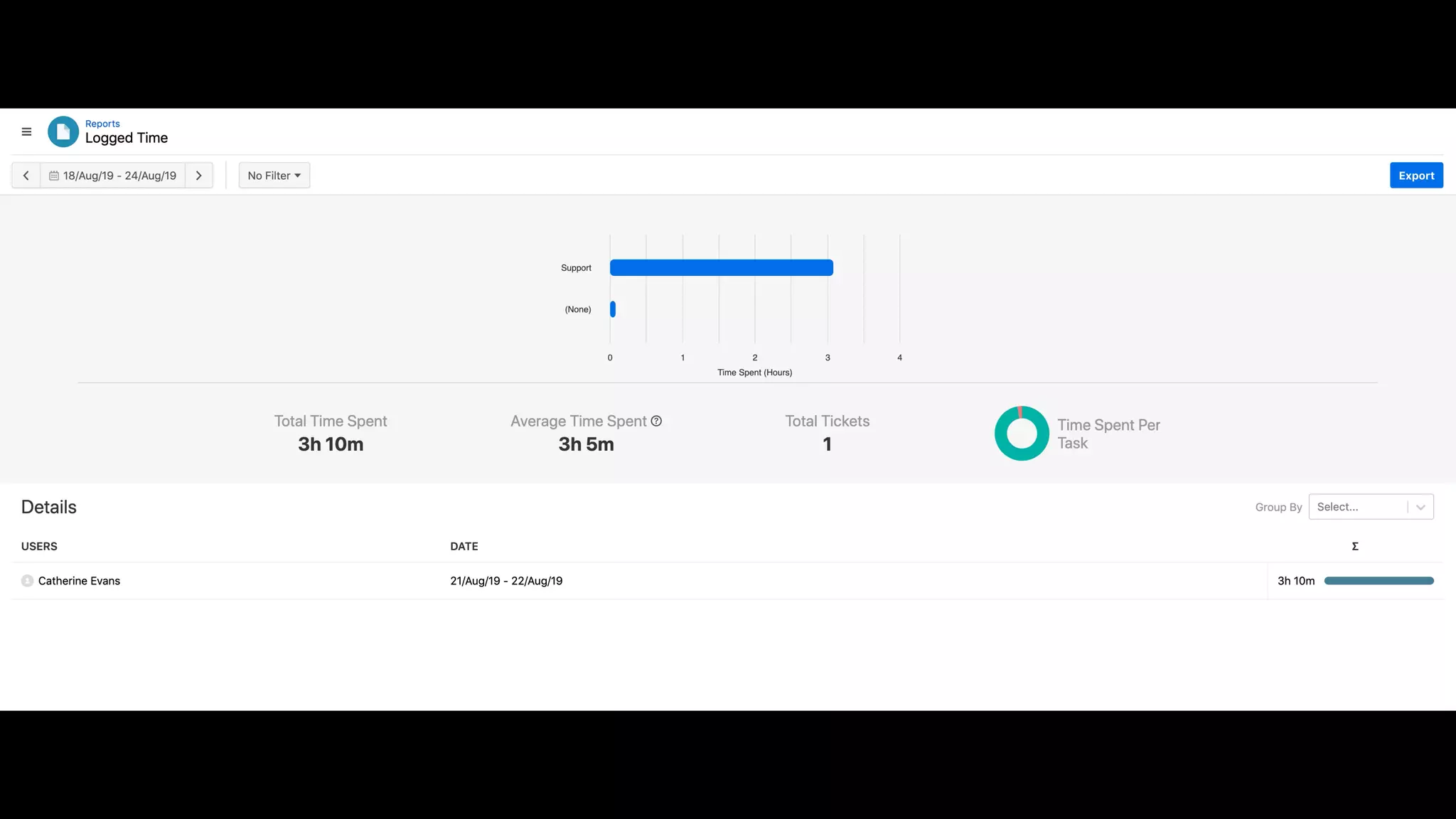Click the calendar icon in date range

click(53, 176)
